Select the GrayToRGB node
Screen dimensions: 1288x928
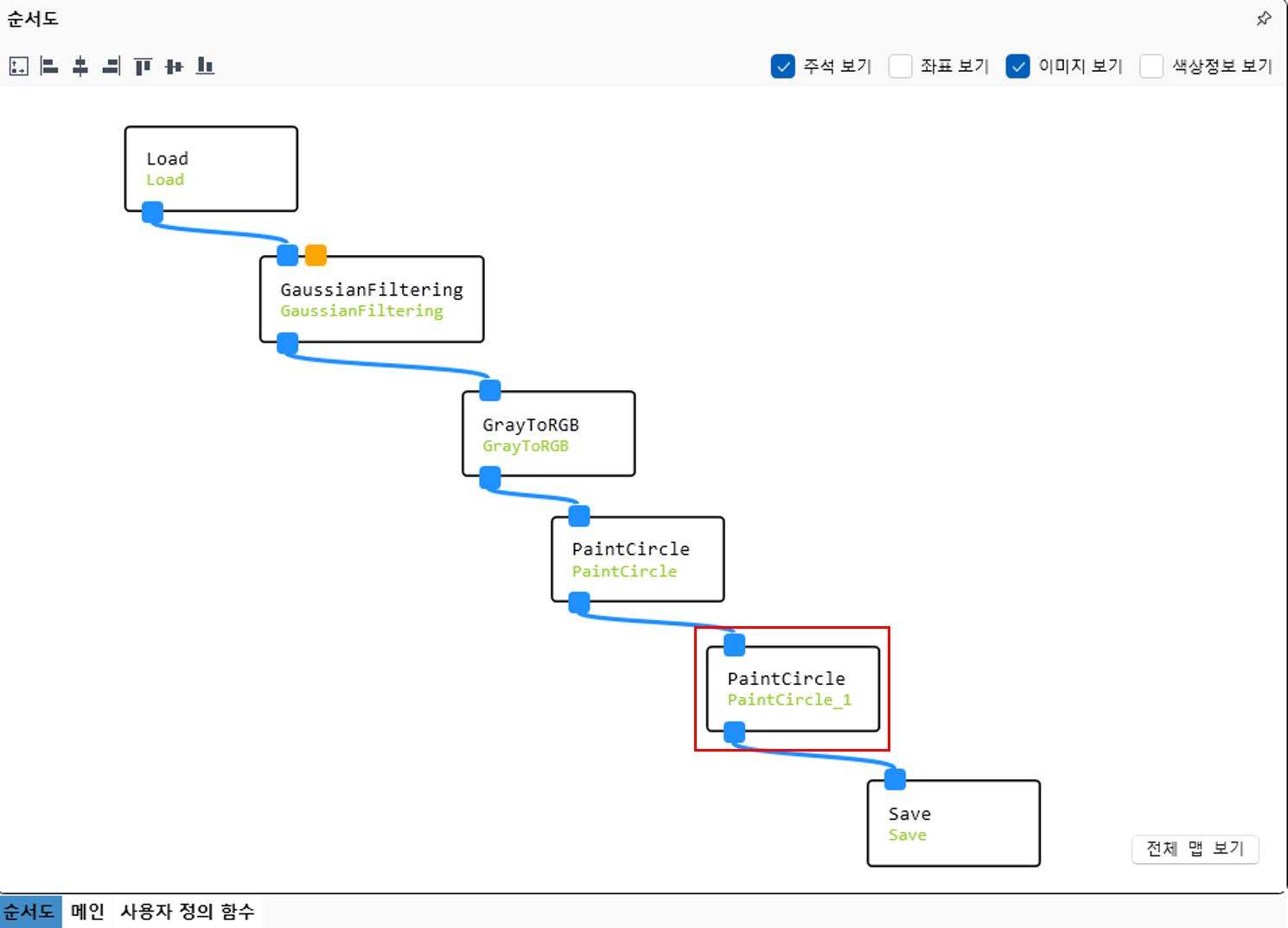point(548,434)
